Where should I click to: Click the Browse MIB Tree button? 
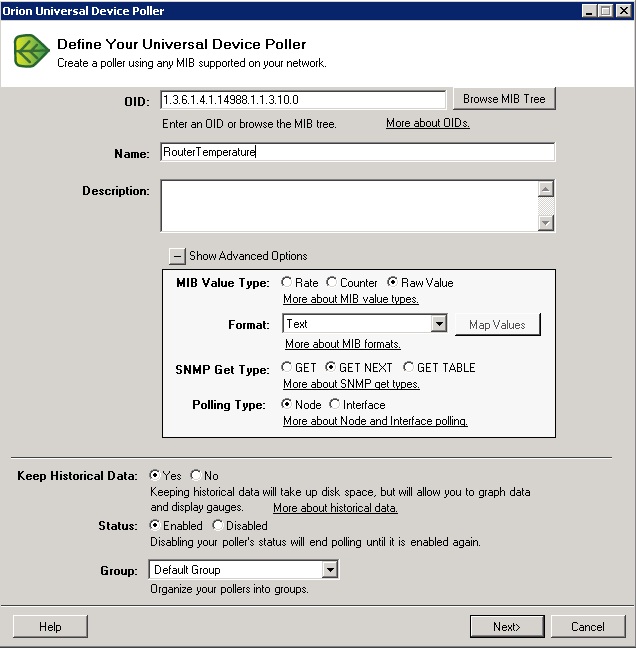point(504,99)
